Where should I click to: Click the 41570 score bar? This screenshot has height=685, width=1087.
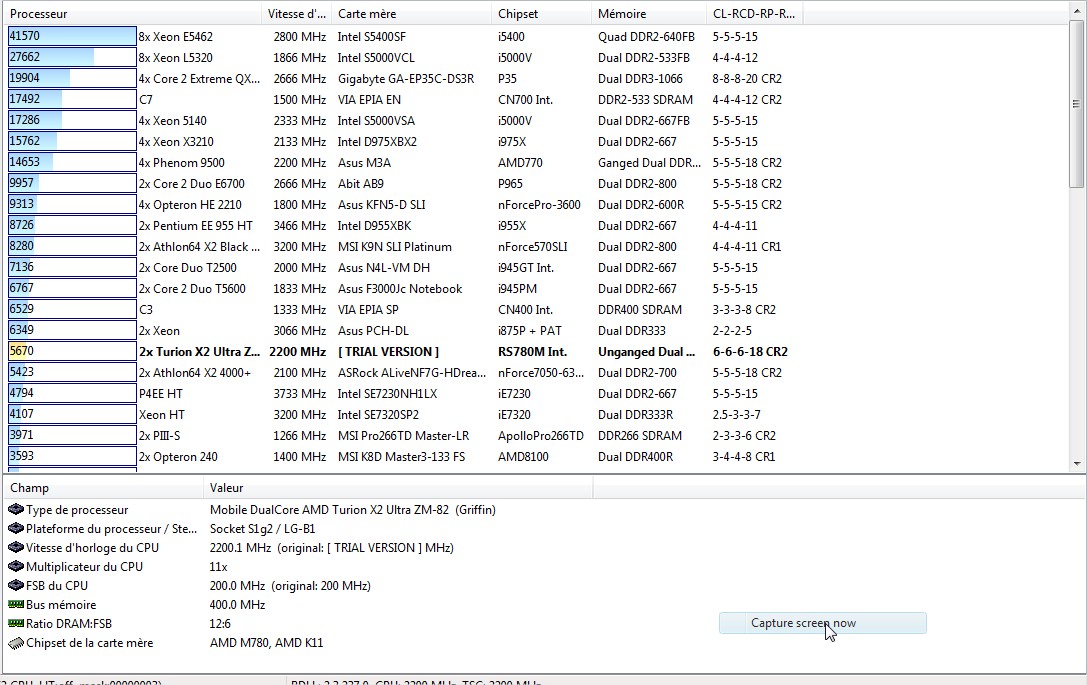pos(72,36)
